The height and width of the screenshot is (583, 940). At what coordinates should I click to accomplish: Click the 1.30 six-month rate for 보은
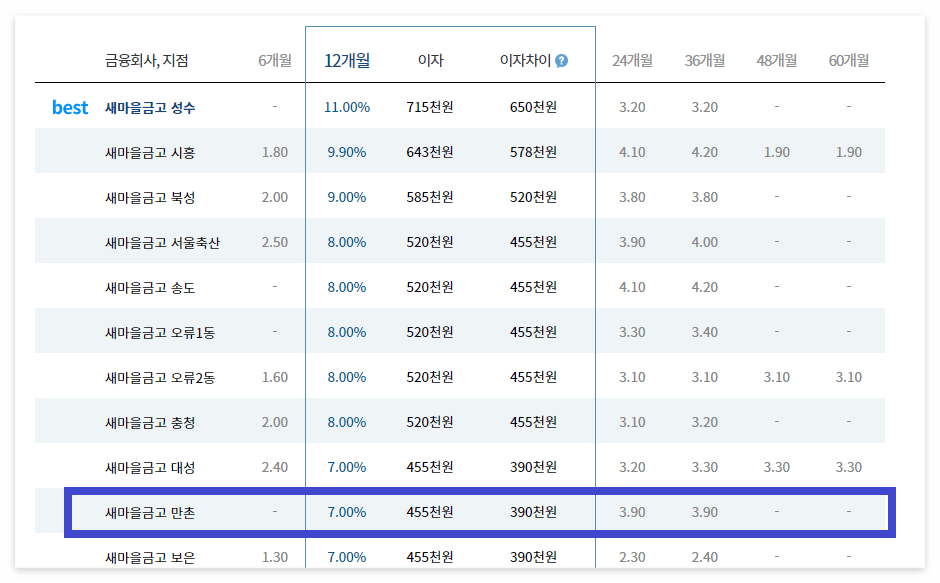(275, 557)
